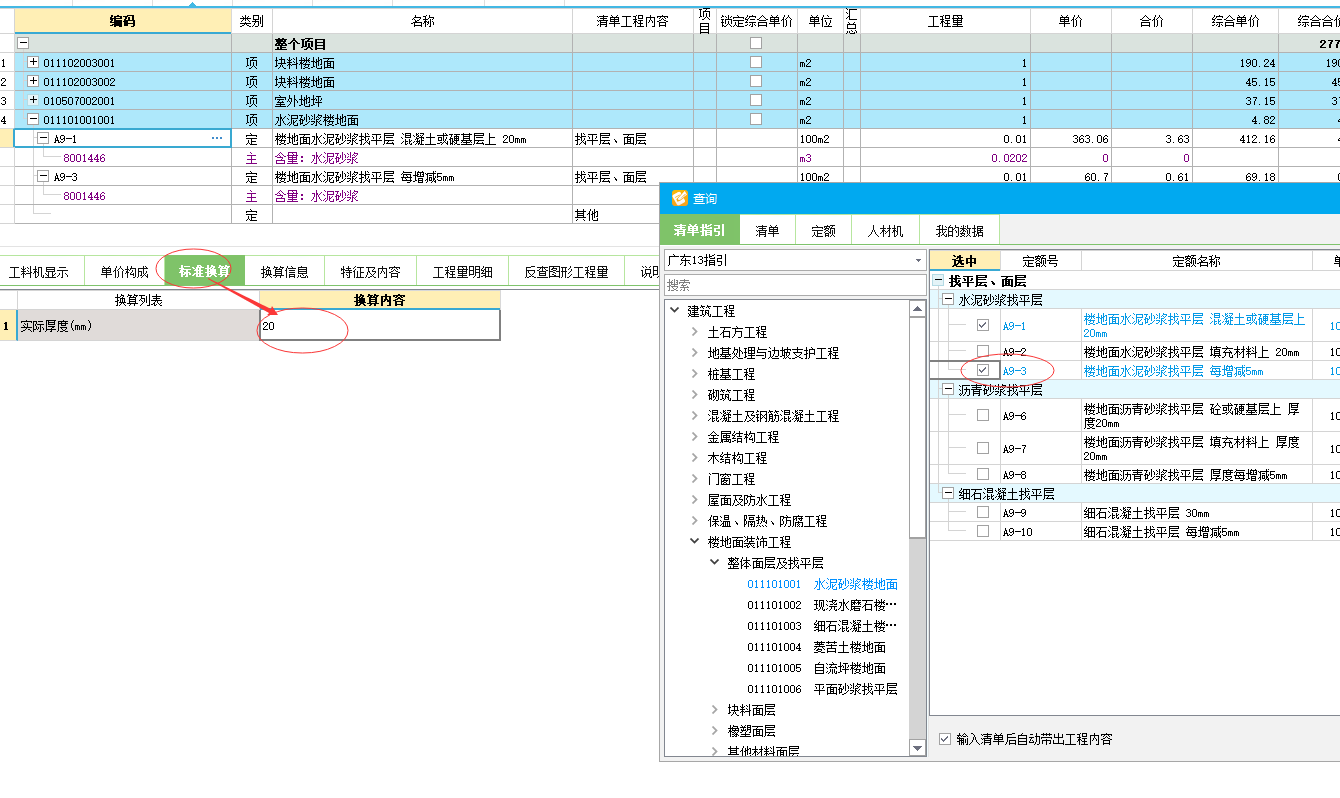Collapse the A9-1 quota row in main table

[43, 139]
